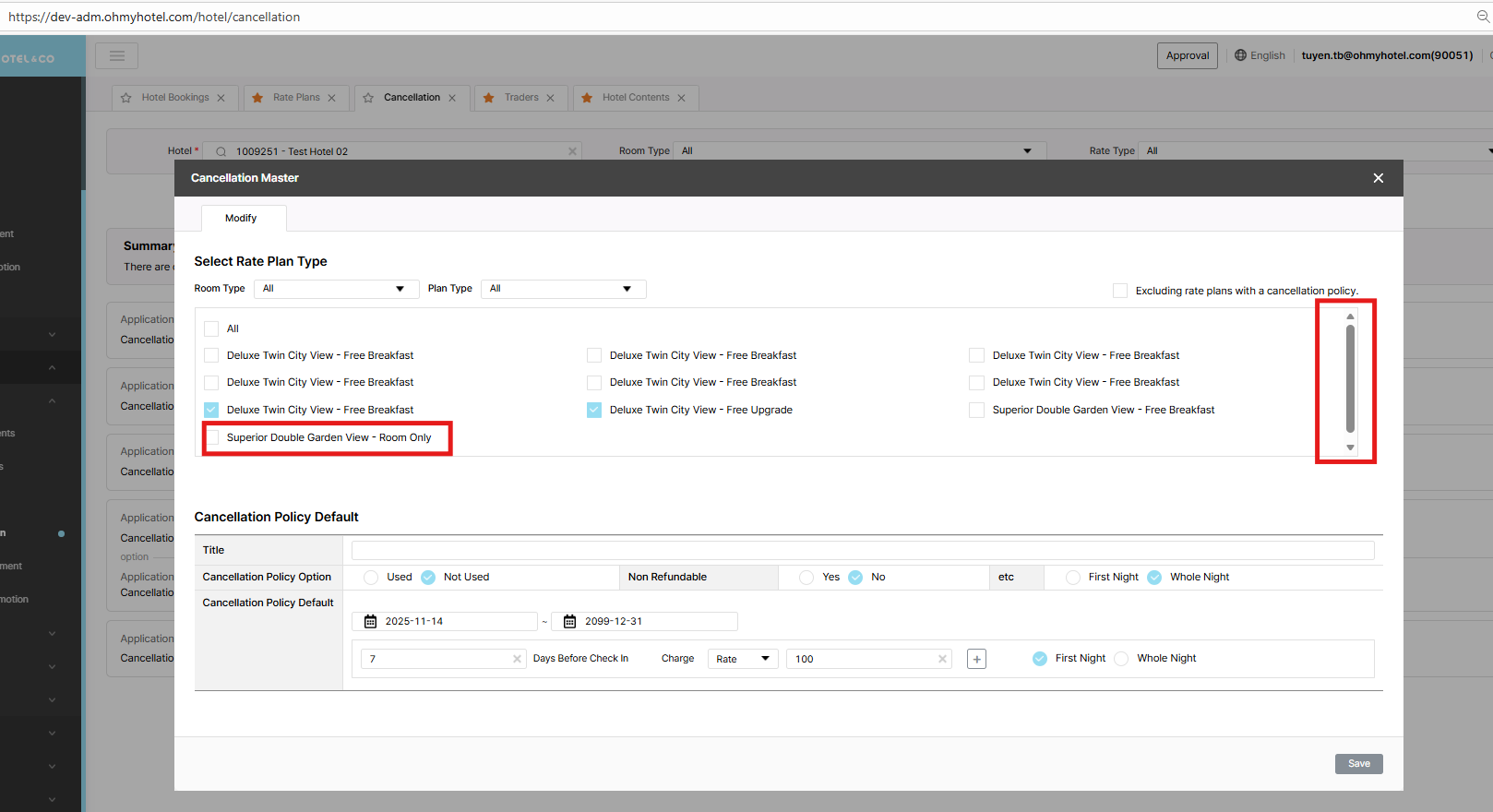
Task: Clear the charge rate value 100
Action: 942,659
